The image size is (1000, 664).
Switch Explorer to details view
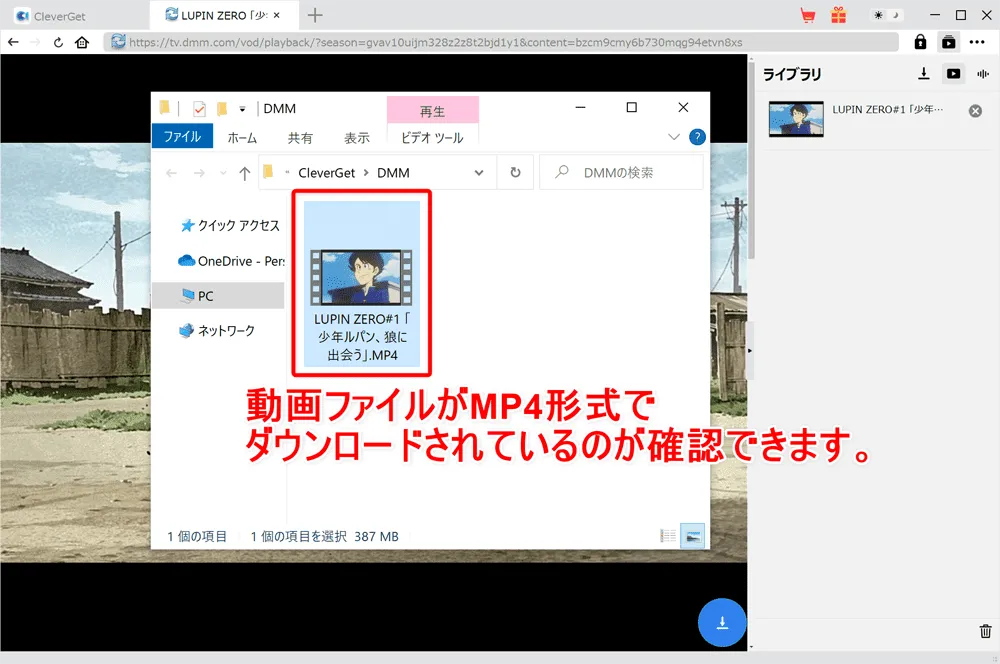pos(668,536)
